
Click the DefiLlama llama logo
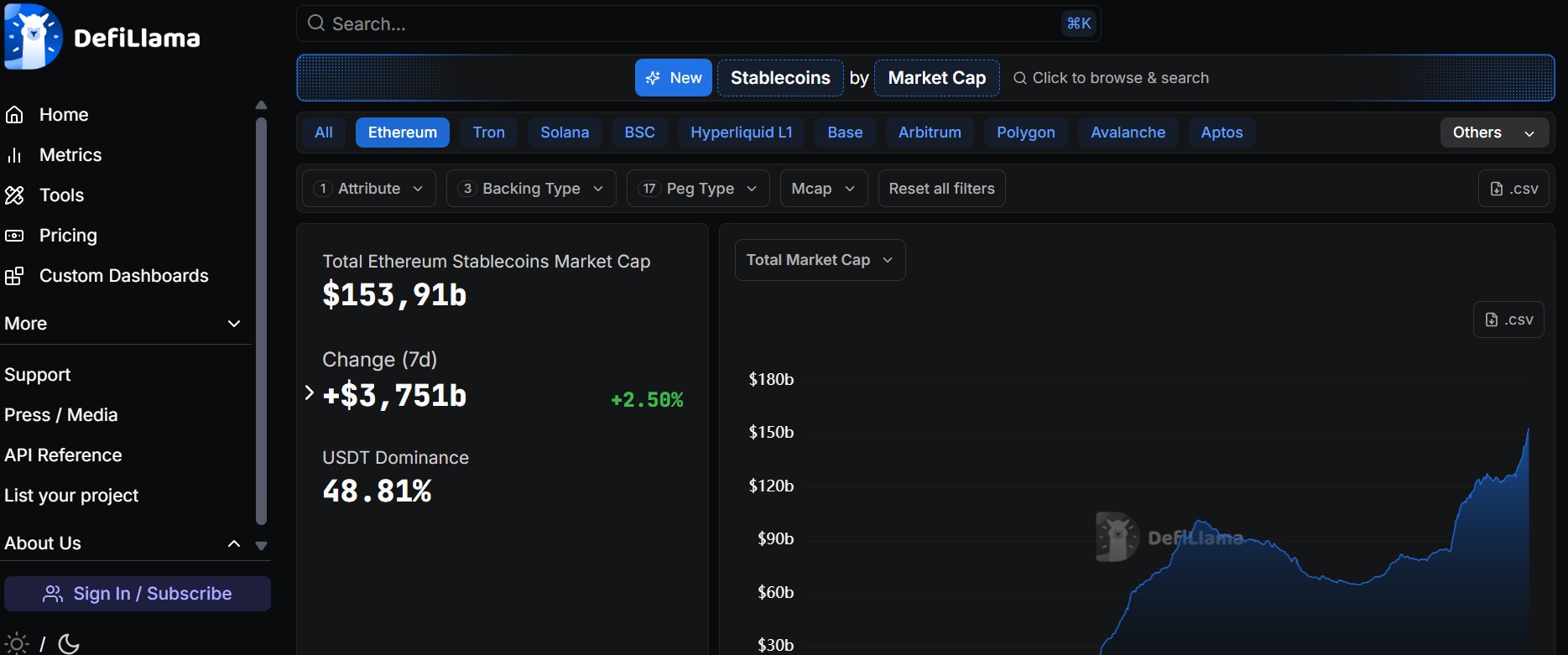coord(34,37)
